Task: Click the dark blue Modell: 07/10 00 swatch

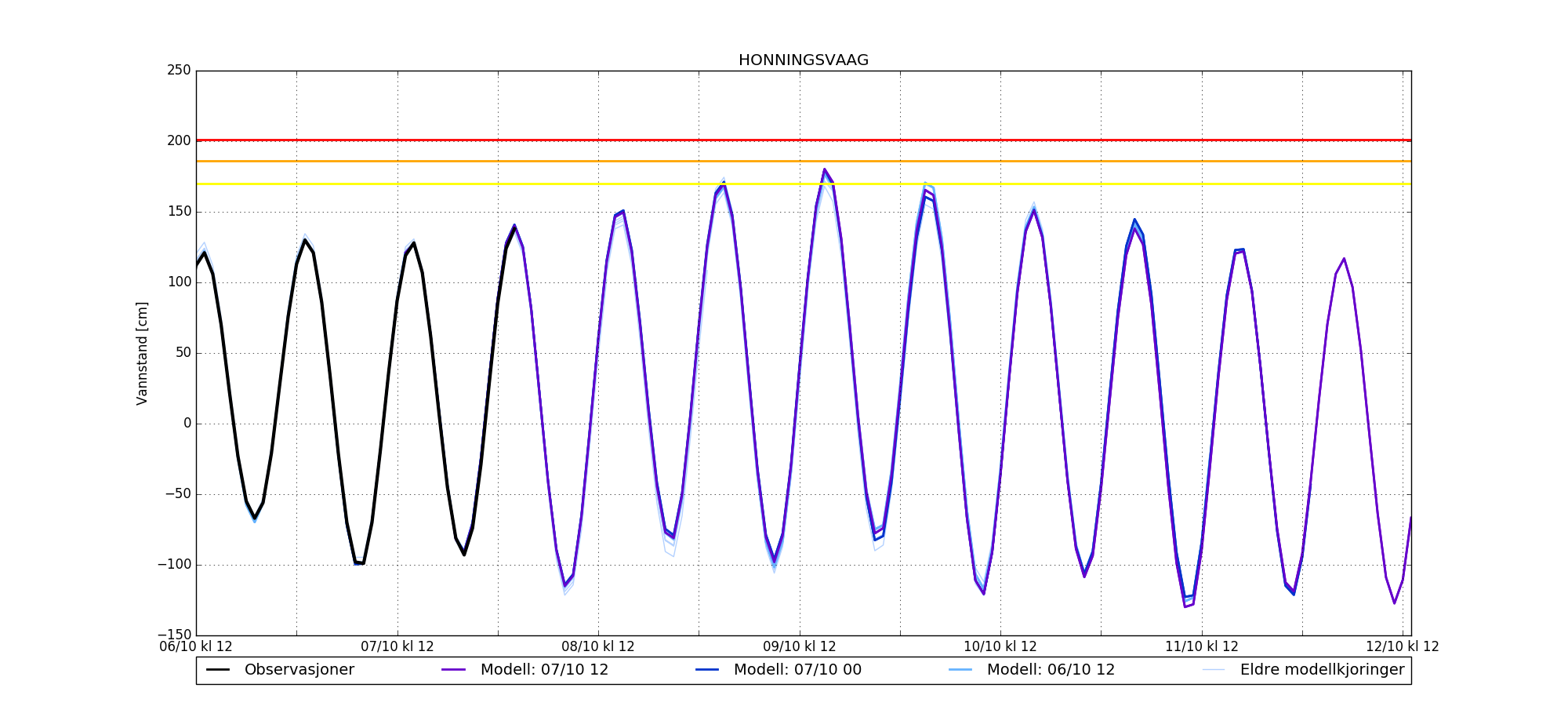Action: [707, 670]
